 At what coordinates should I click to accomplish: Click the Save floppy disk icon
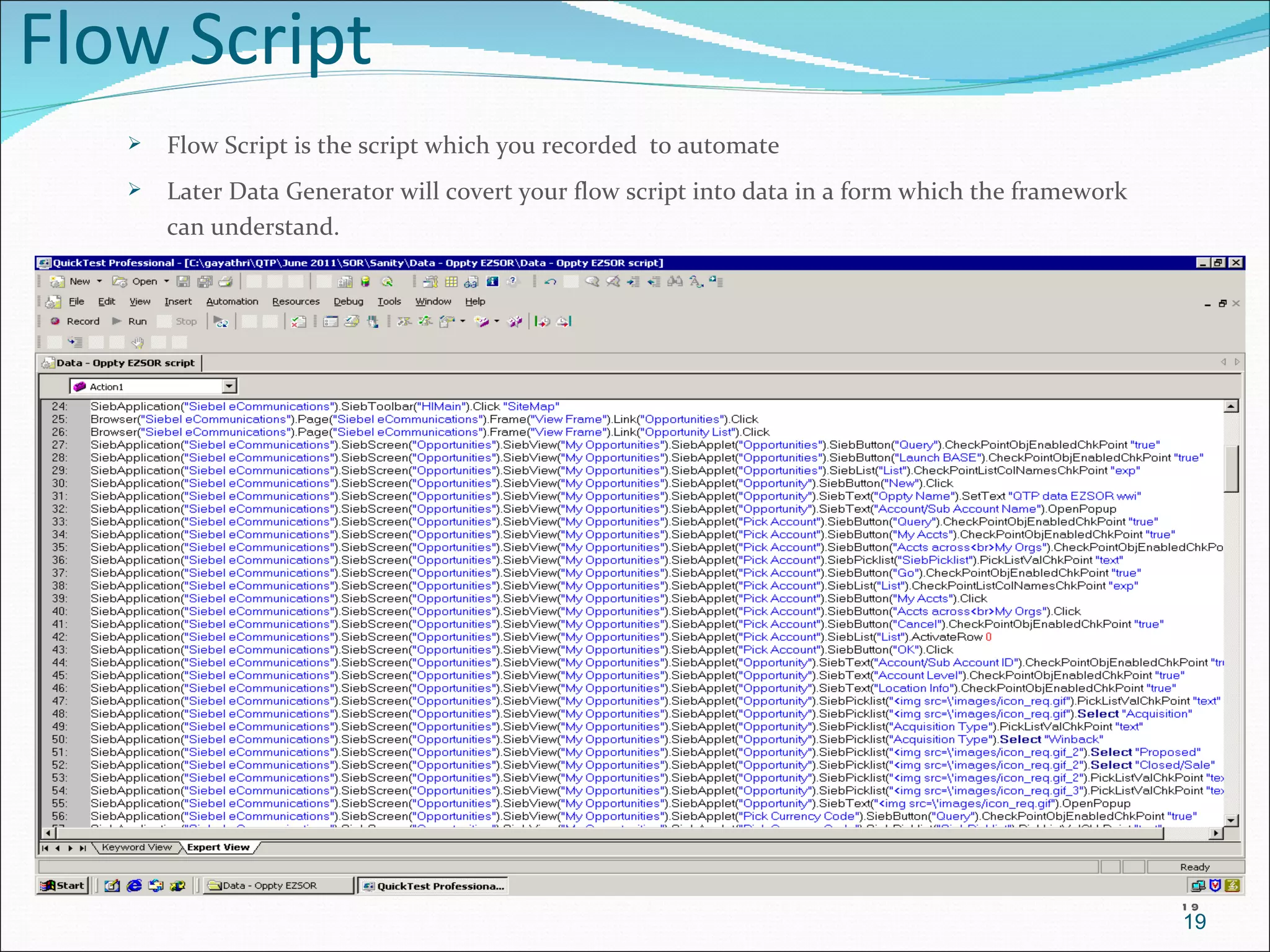point(183,281)
